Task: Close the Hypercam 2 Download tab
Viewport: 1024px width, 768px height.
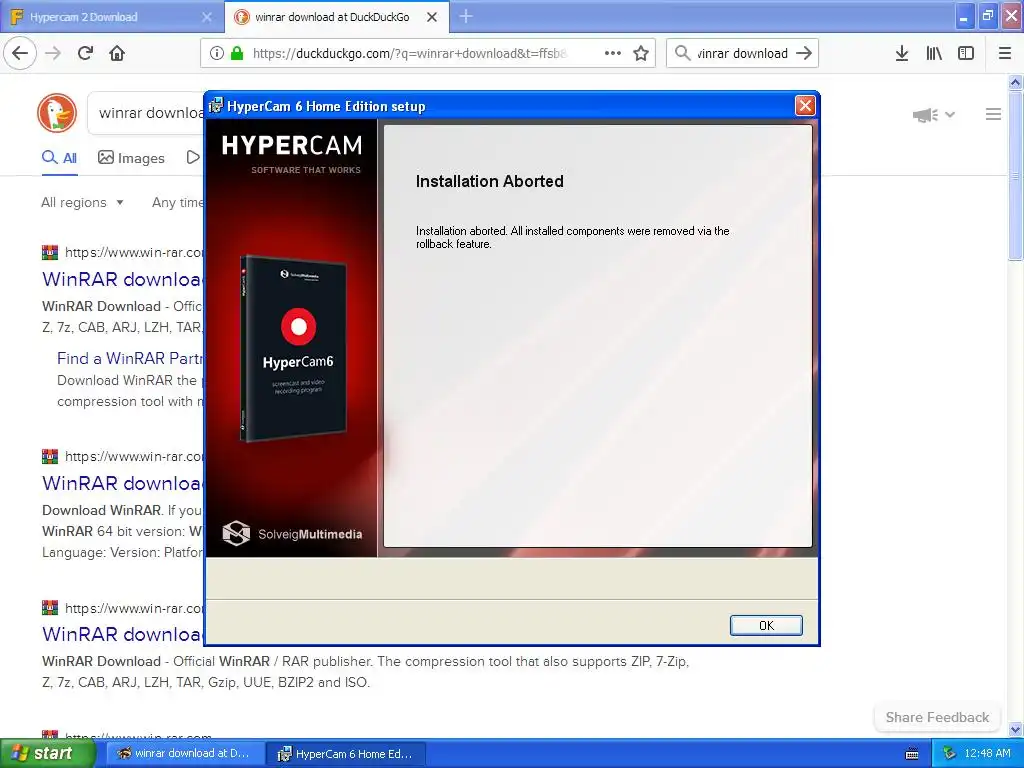Action: 206,17
